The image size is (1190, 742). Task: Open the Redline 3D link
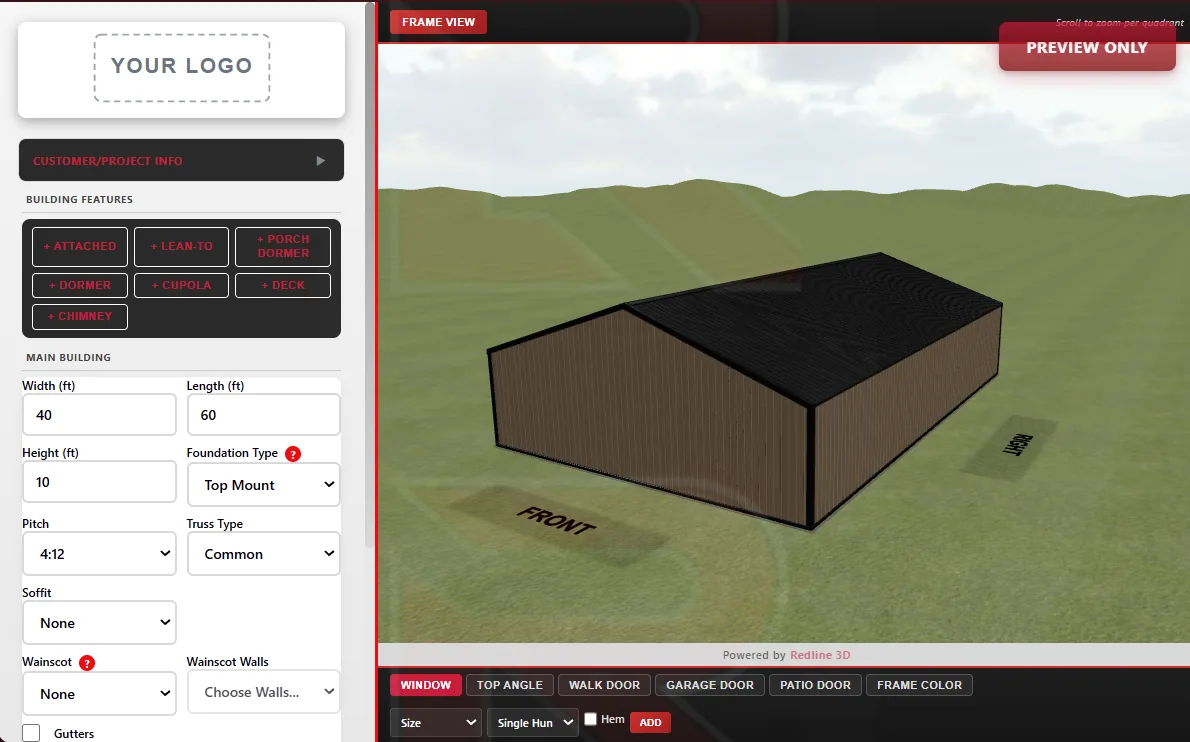click(820, 655)
